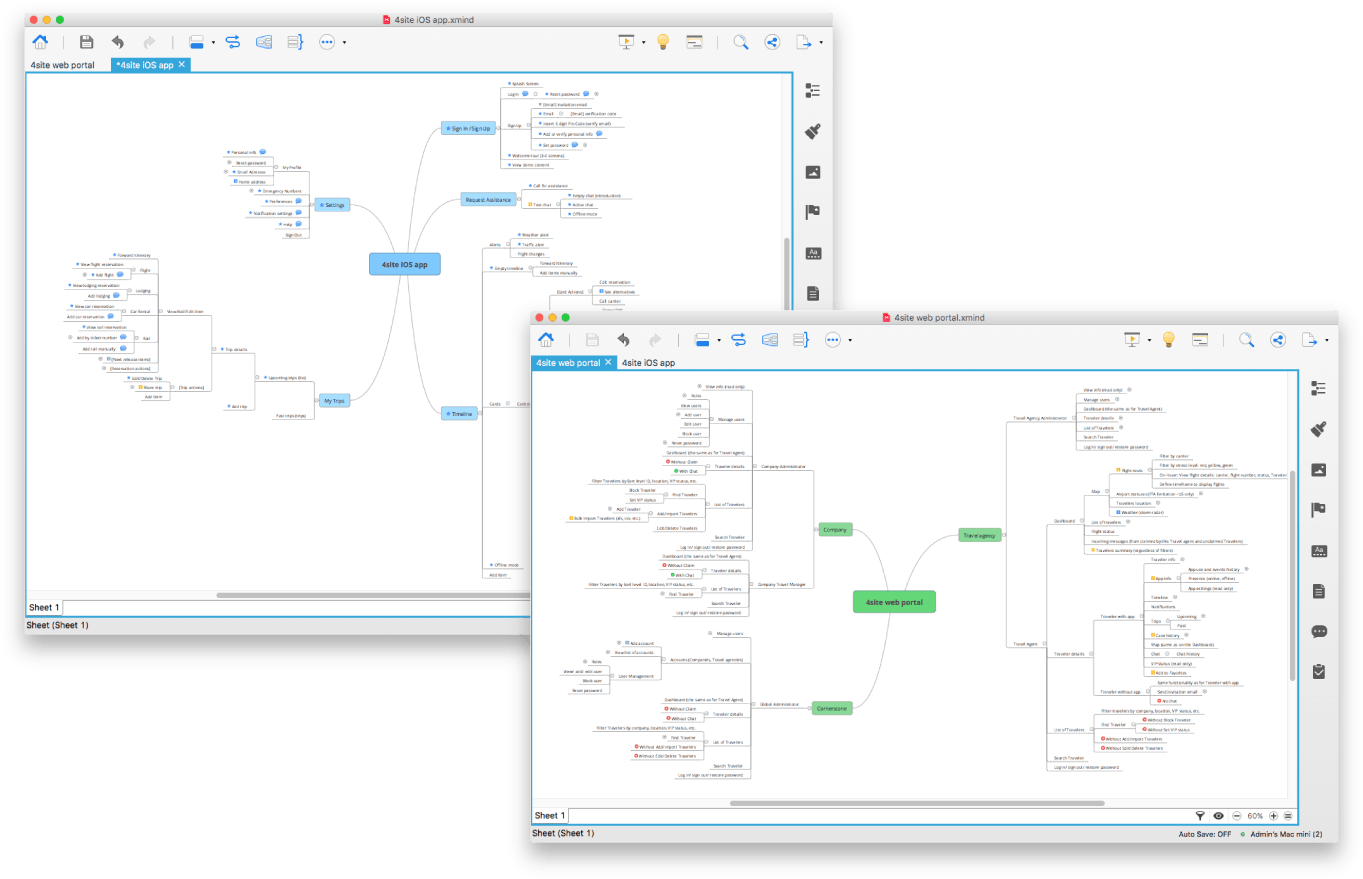
Task: Toggle eye visibility icon in web portal window
Action: pos(1219,816)
